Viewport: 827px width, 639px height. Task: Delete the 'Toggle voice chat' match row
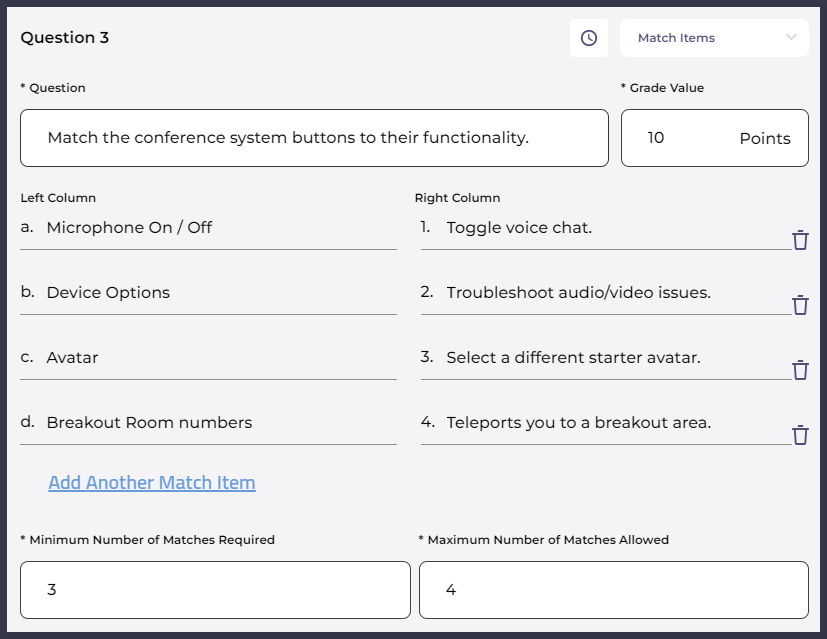pyautogui.click(x=800, y=240)
